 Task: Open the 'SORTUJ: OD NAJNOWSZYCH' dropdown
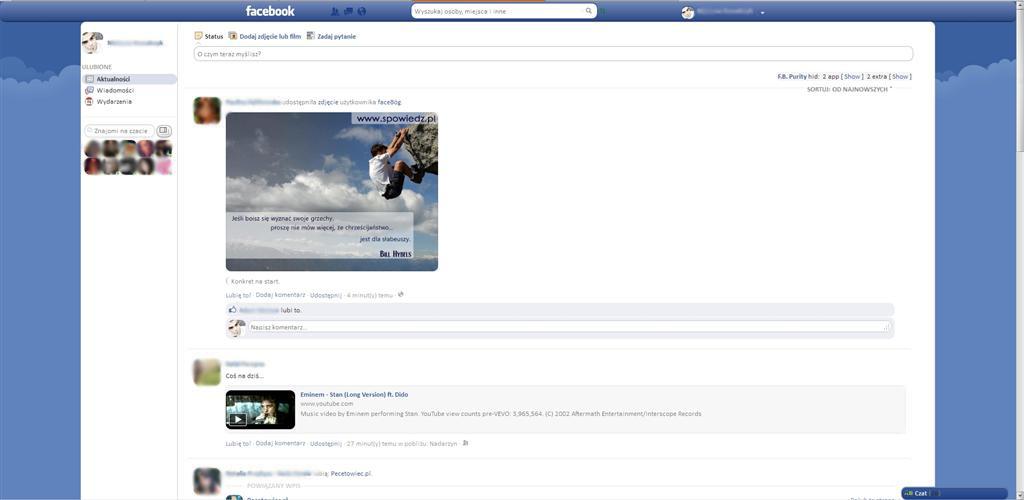849,89
